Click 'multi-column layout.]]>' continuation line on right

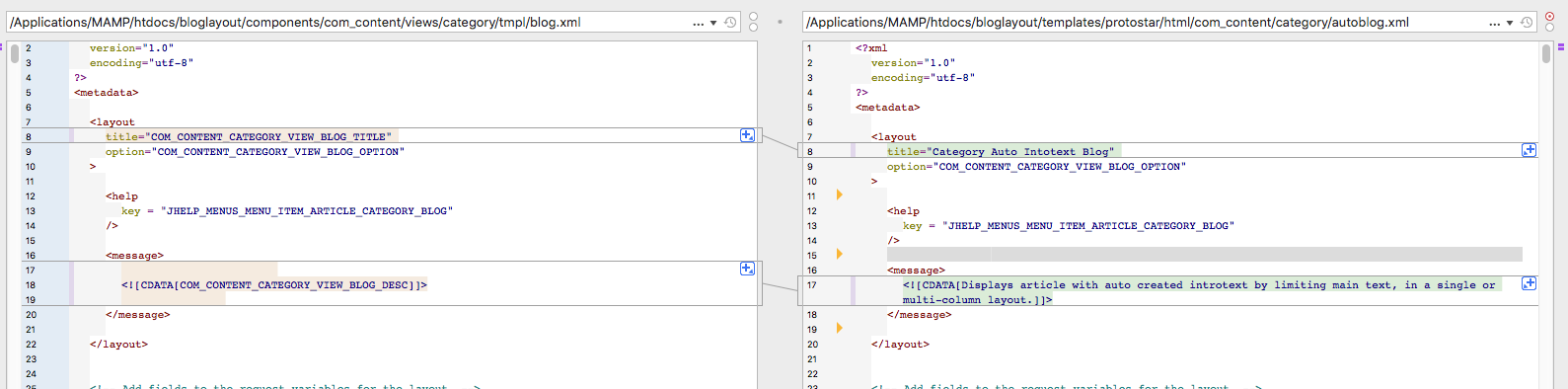pos(978,299)
